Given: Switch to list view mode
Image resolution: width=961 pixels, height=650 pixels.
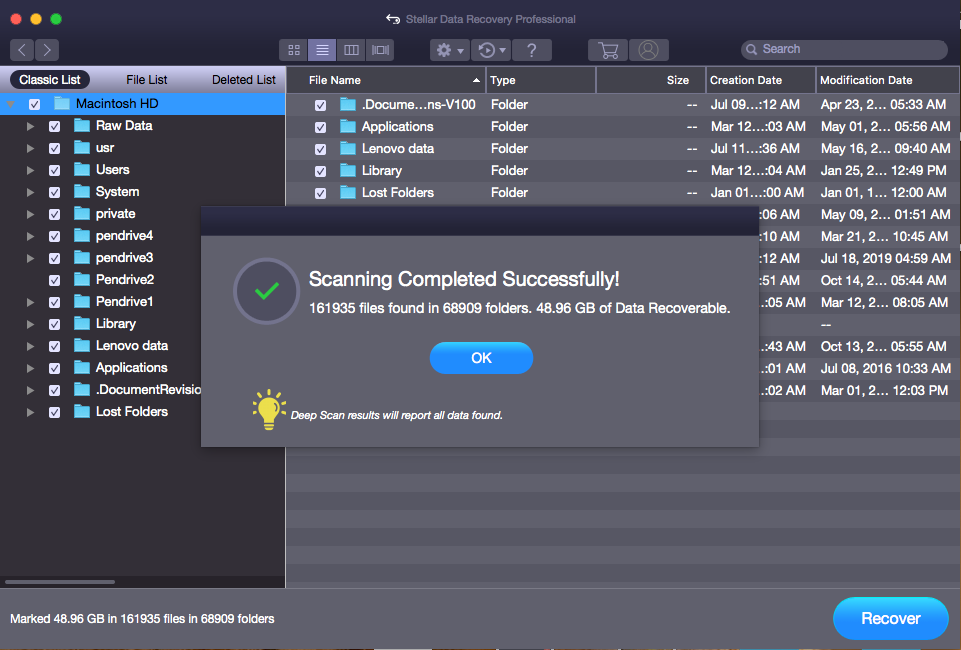Looking at the screenshot, I should [x=322, y=50].
